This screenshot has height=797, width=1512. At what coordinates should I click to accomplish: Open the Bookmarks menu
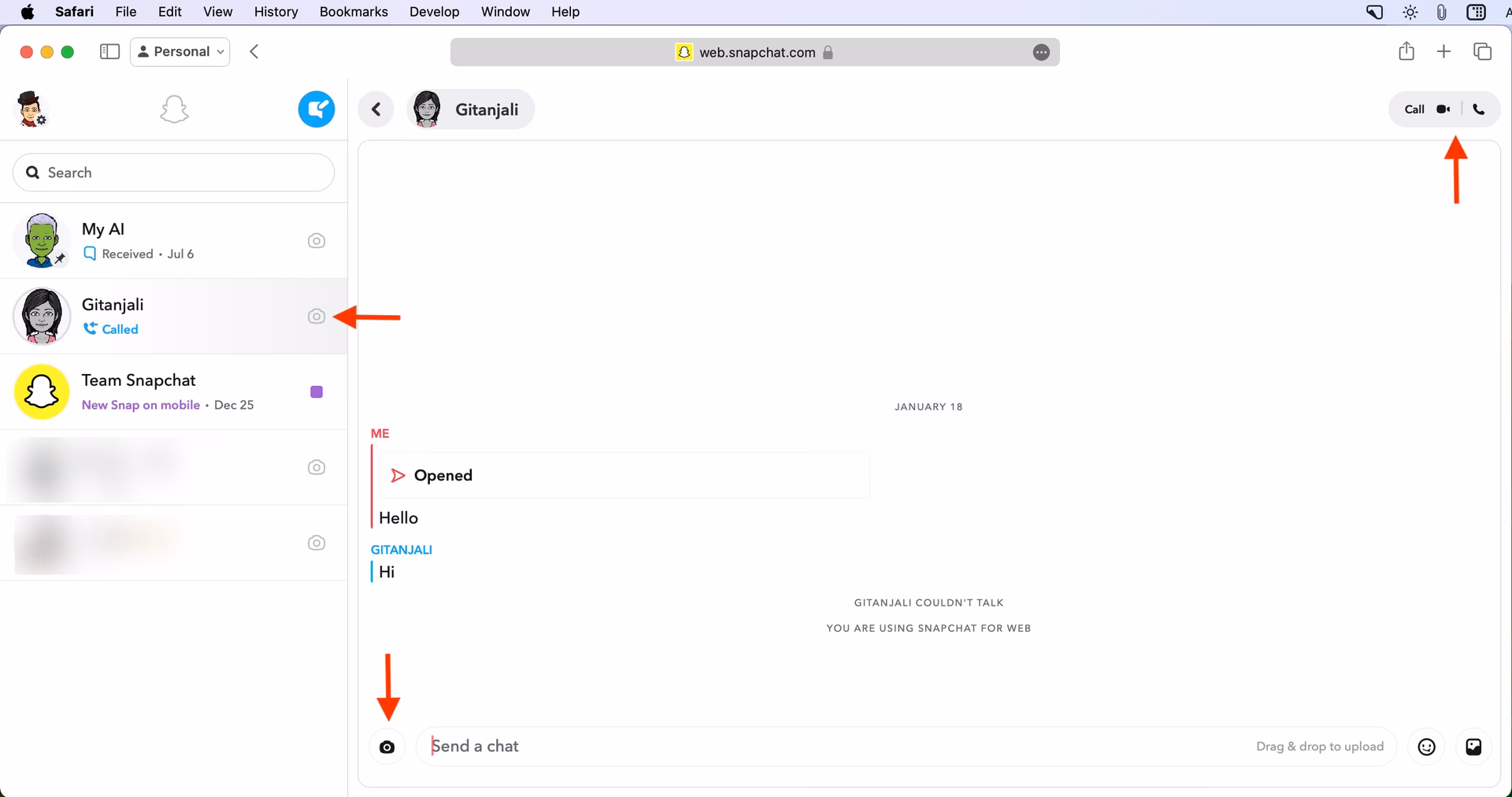(x=353, y=12)
